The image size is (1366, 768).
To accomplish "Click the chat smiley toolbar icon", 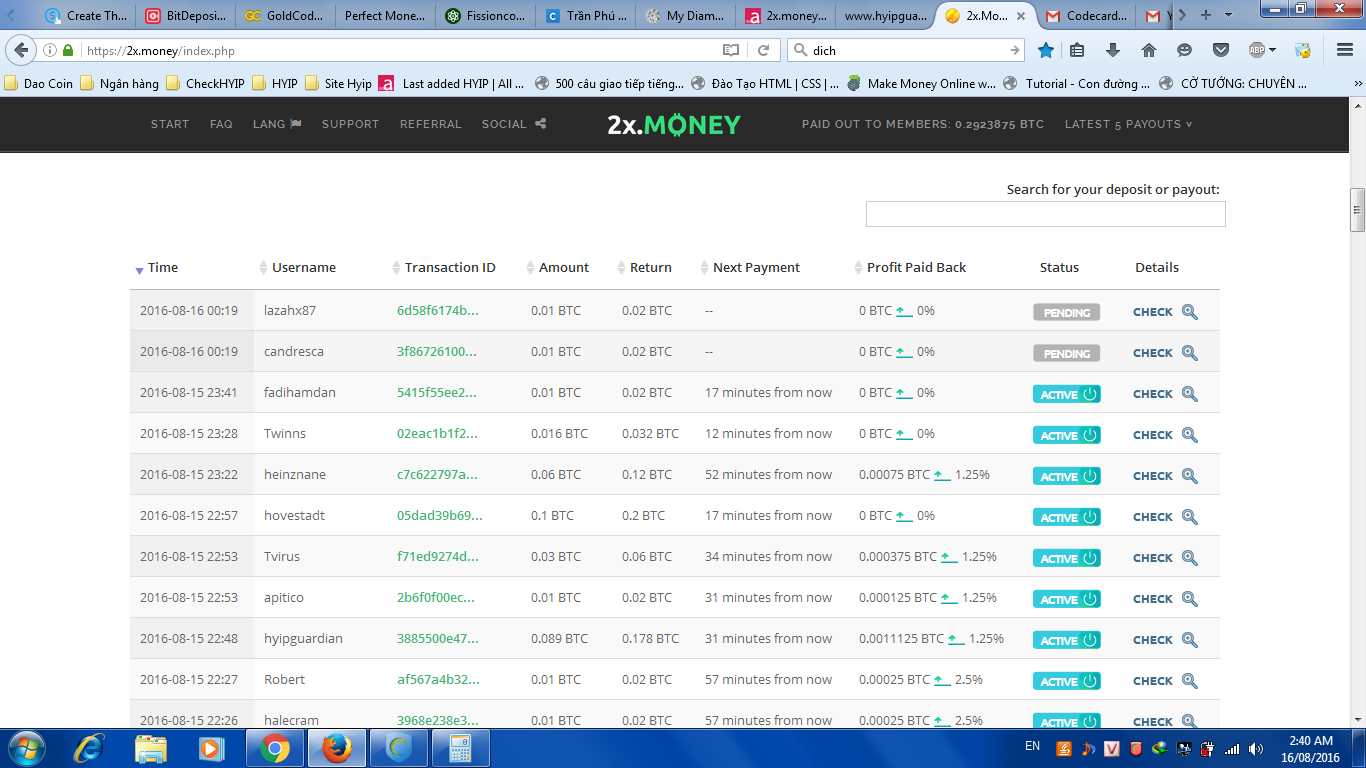I will coord(1185,50).
